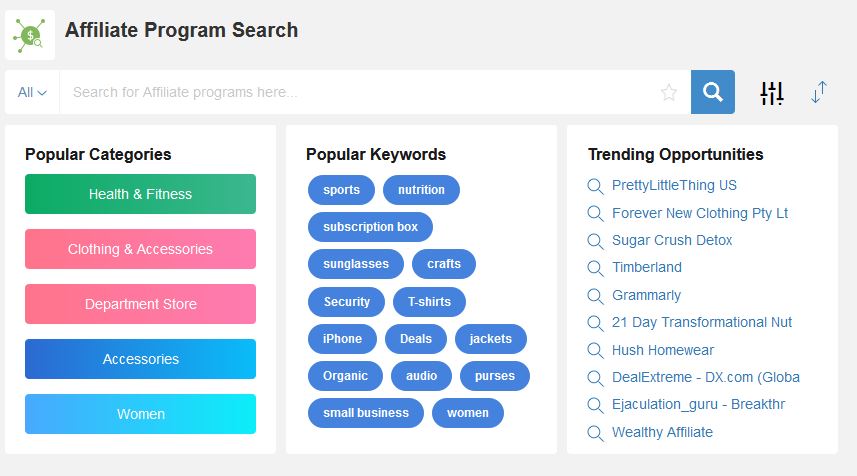Open the Sugar Crush Detox link
This screenshot has height=476, width=857.
pos(672,240)
